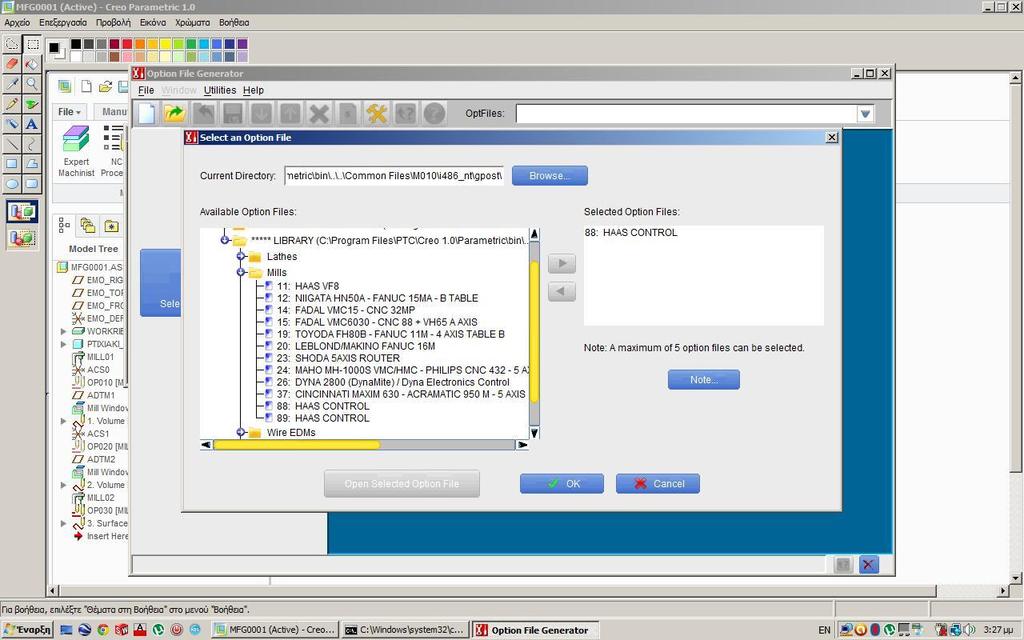Select option file 11: HAAS VF8

pyautogui.click(x=308, y=286)
